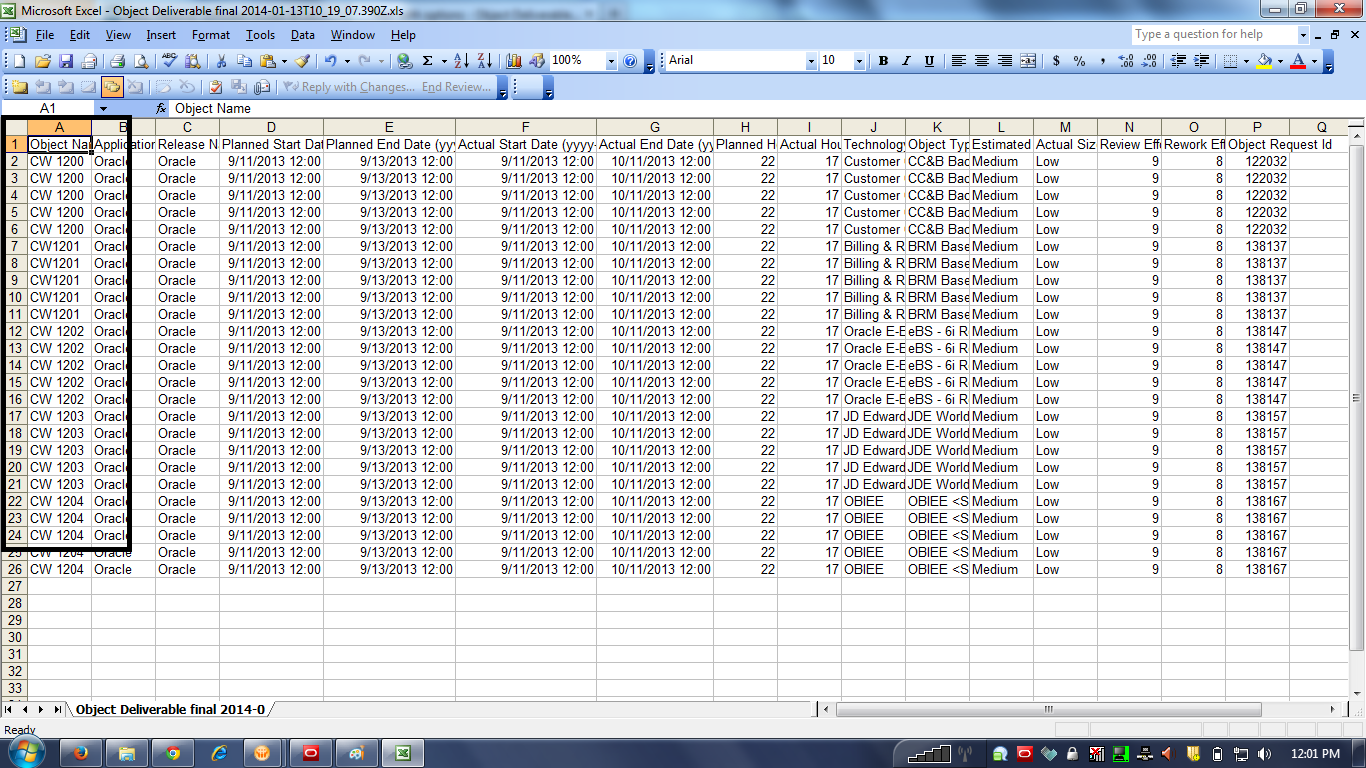Click the Print icon
Image resolution: width=1366 pixels, height=768 pixels.
tap(117, 61)
